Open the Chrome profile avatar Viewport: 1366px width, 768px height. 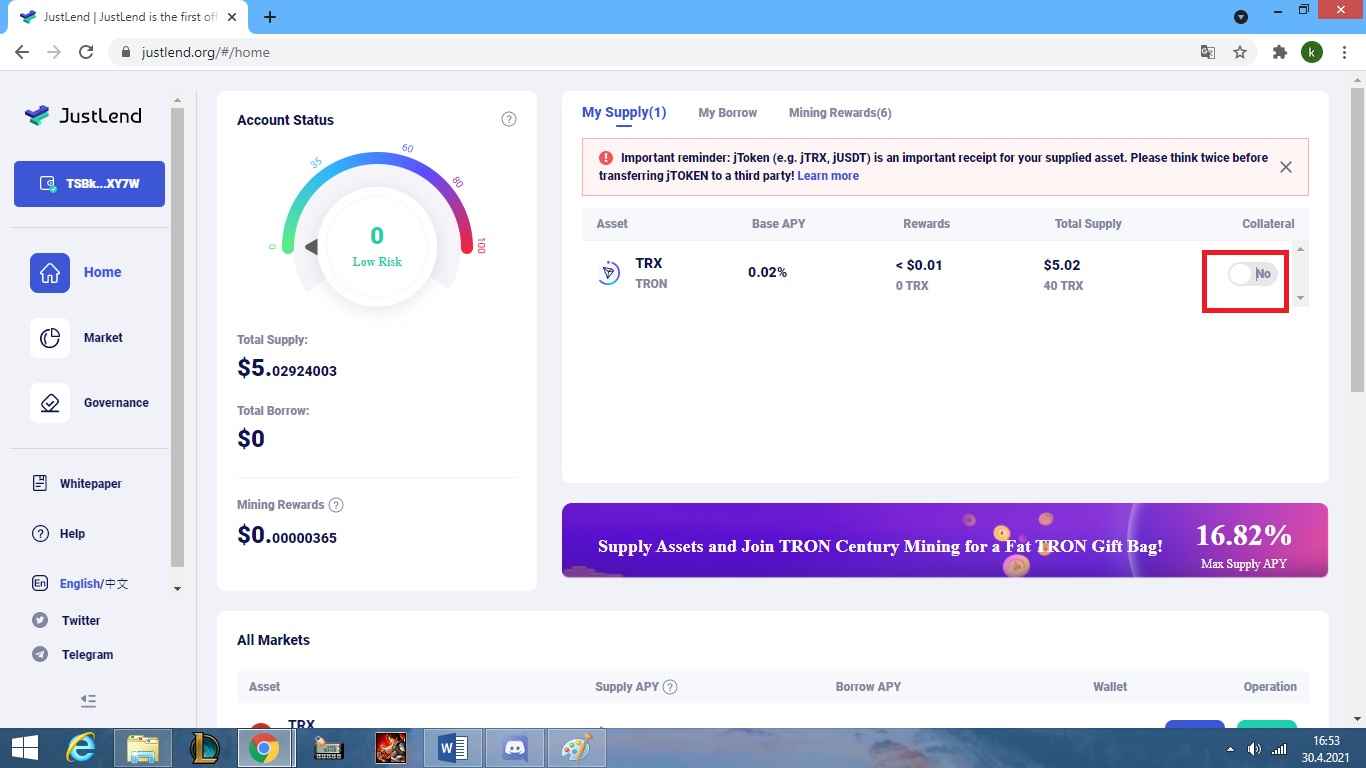(x=1312, y=52)
